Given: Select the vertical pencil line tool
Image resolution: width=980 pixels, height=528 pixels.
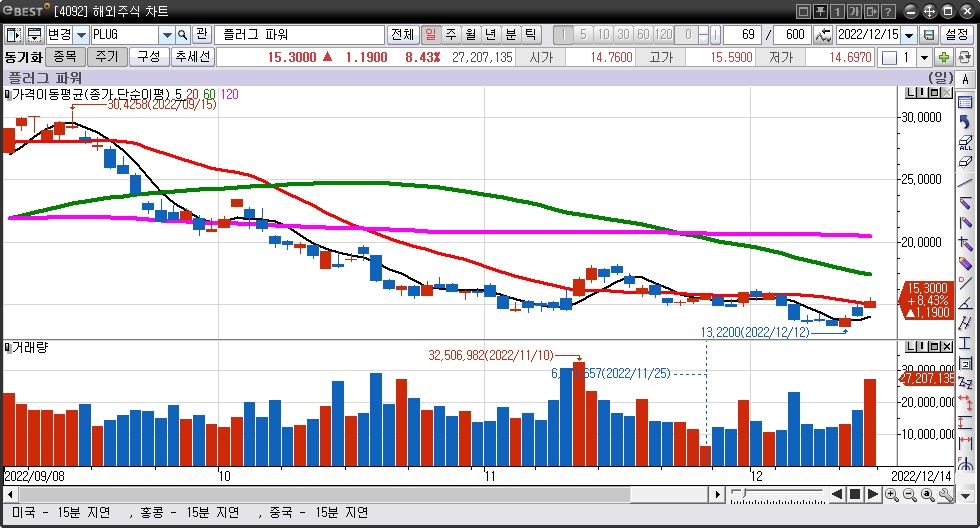Looking at the screenshot, I should (x=966, y=222).
